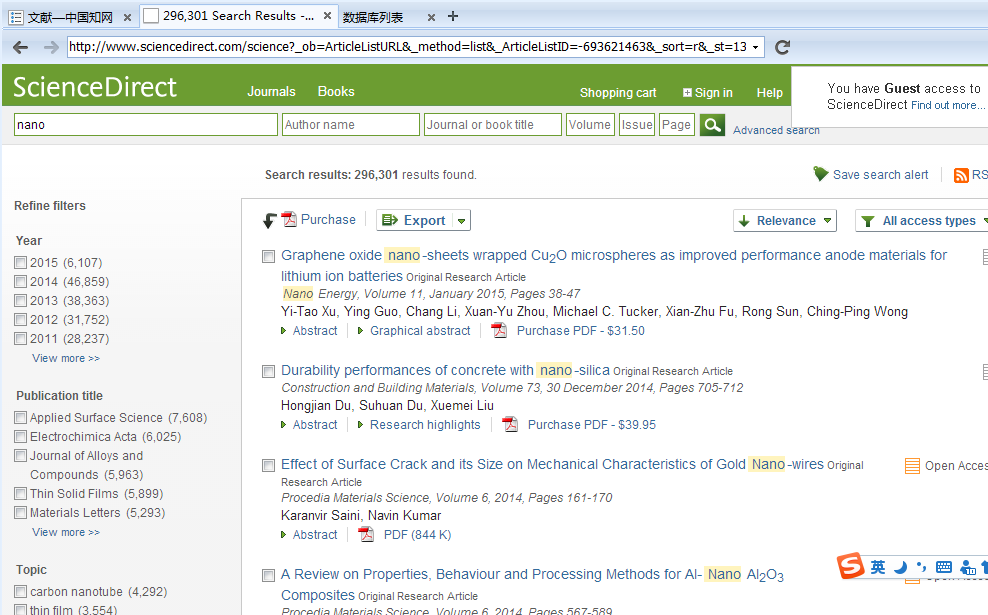This screenshot has width=988, height=615.
Task: Check Applied Surface Science publication filter
Action: point(21,417)
